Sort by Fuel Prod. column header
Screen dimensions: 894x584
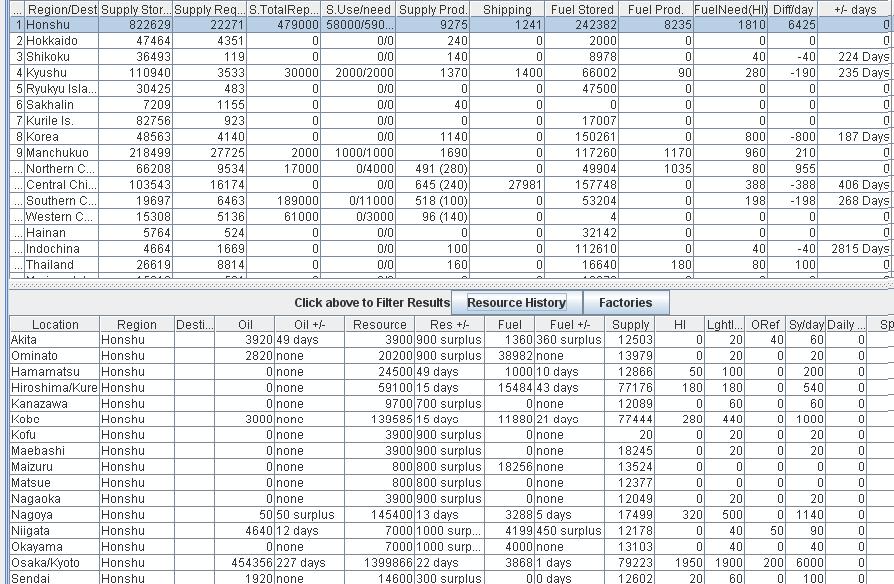pos(656,9)
